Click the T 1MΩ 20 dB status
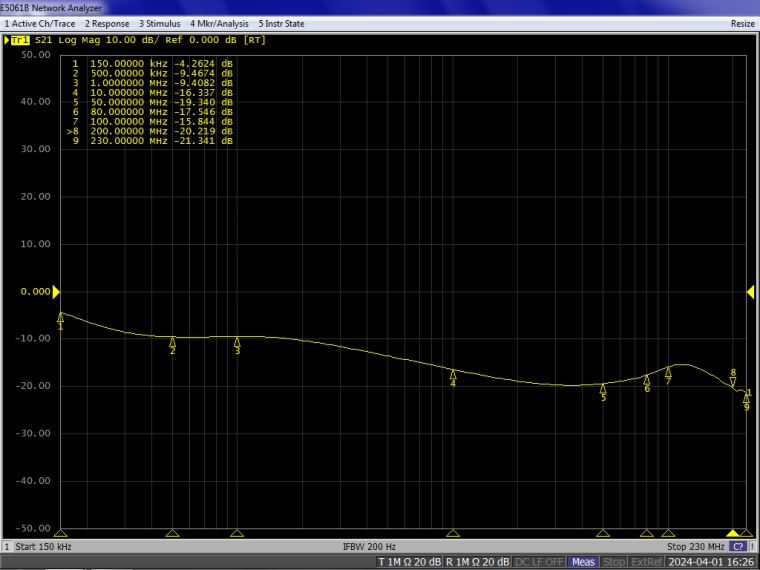760x570 pixels. coord(408,562)
